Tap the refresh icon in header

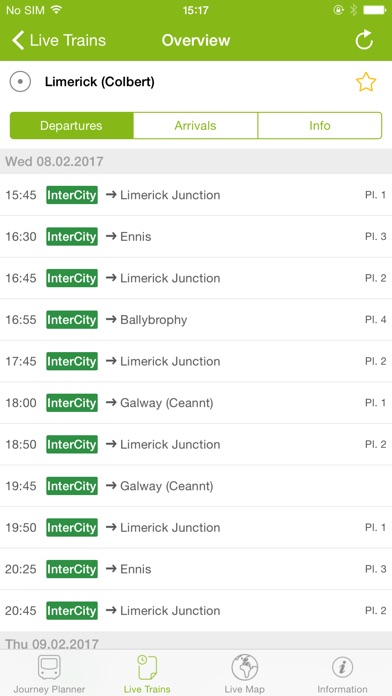pyautogui.click(x=364, y=41)
